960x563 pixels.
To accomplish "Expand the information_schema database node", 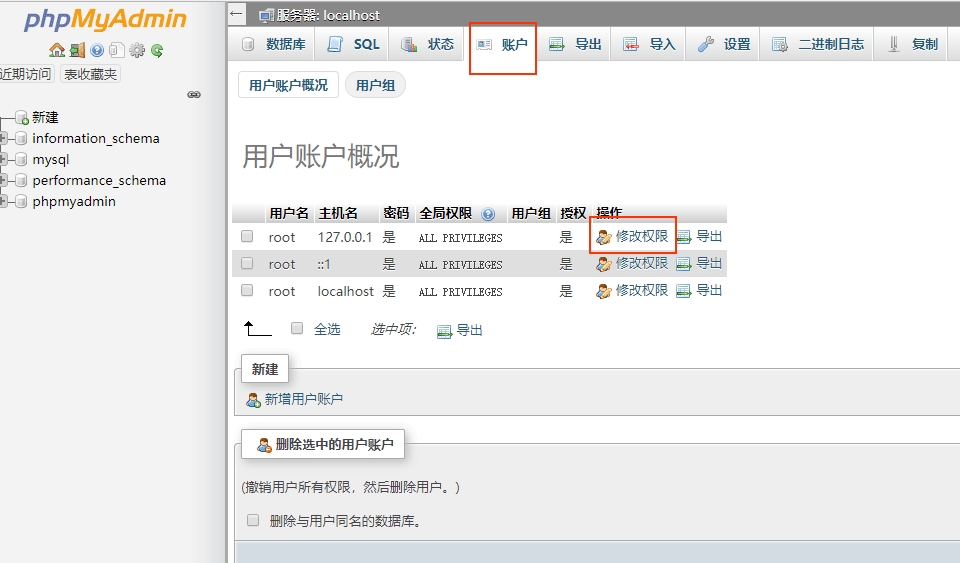I will coord(5,138).
